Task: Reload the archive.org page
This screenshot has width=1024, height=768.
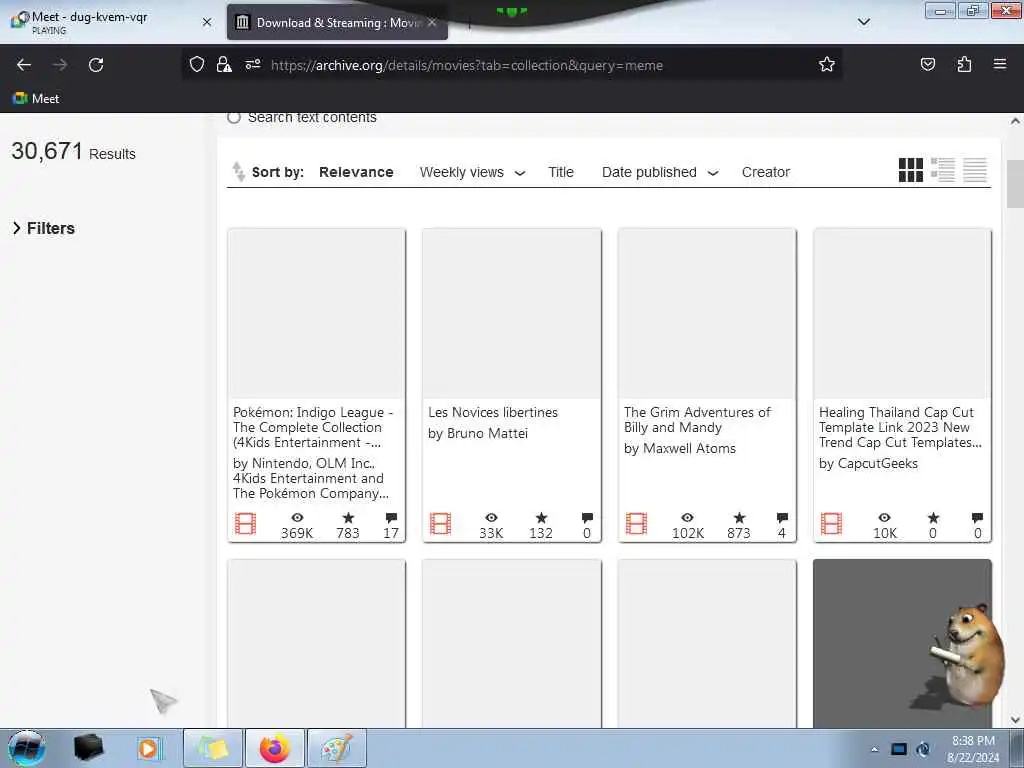Action: pos(96,65)
